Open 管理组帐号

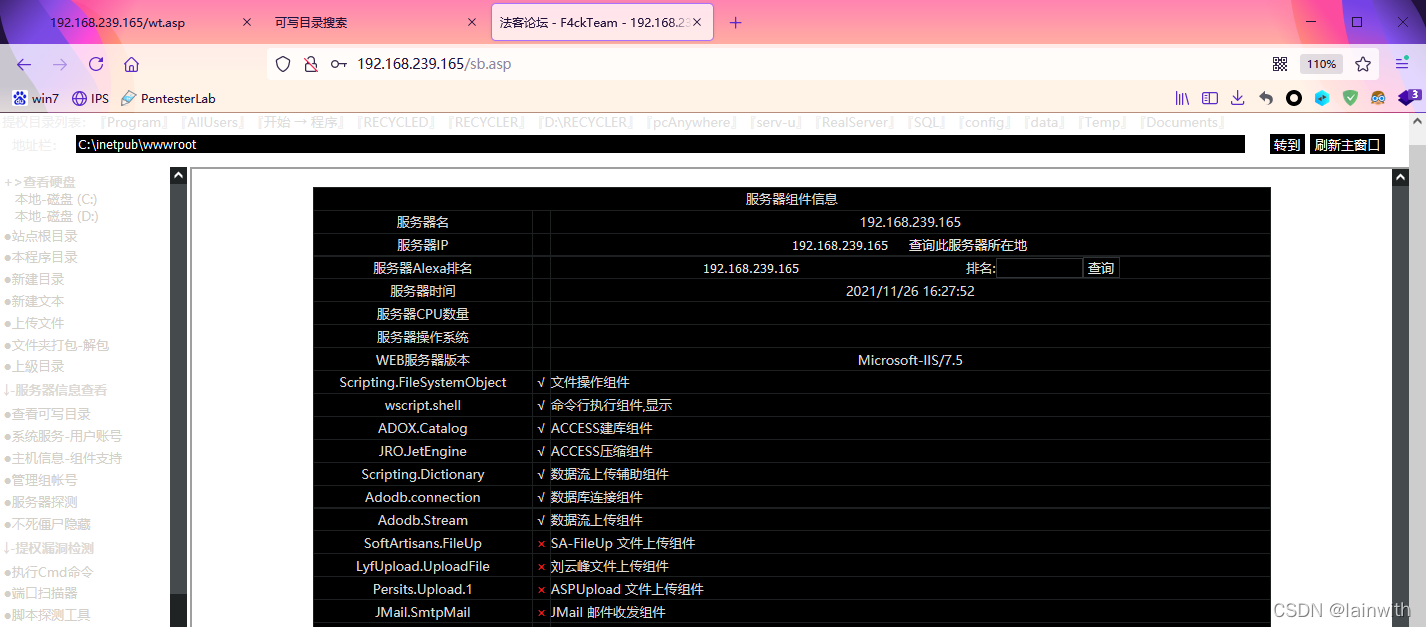point(41,480)
